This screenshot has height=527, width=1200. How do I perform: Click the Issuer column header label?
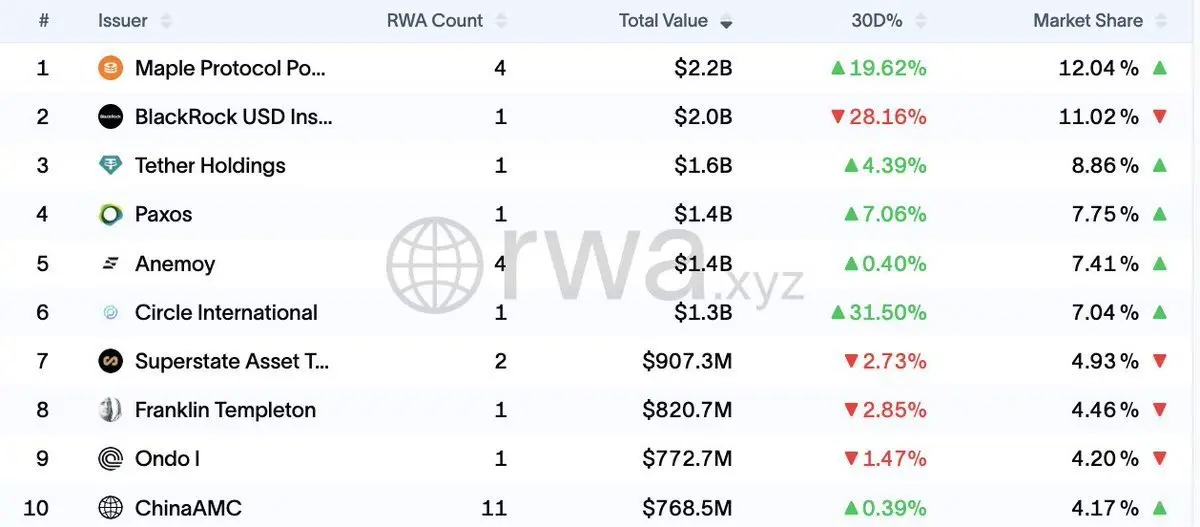pyautogui.click(x=123, y=21)
